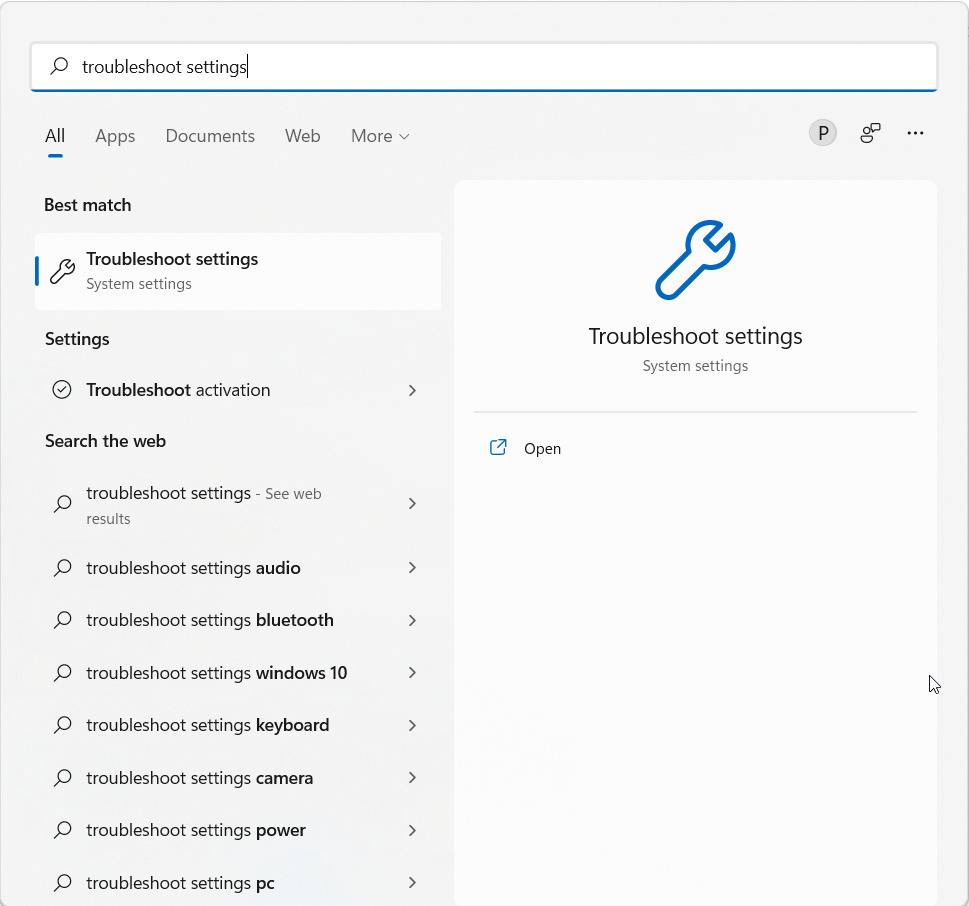Click inside the search input field
The height and width of the screenshot is (906, 969).
click(400, 66)
